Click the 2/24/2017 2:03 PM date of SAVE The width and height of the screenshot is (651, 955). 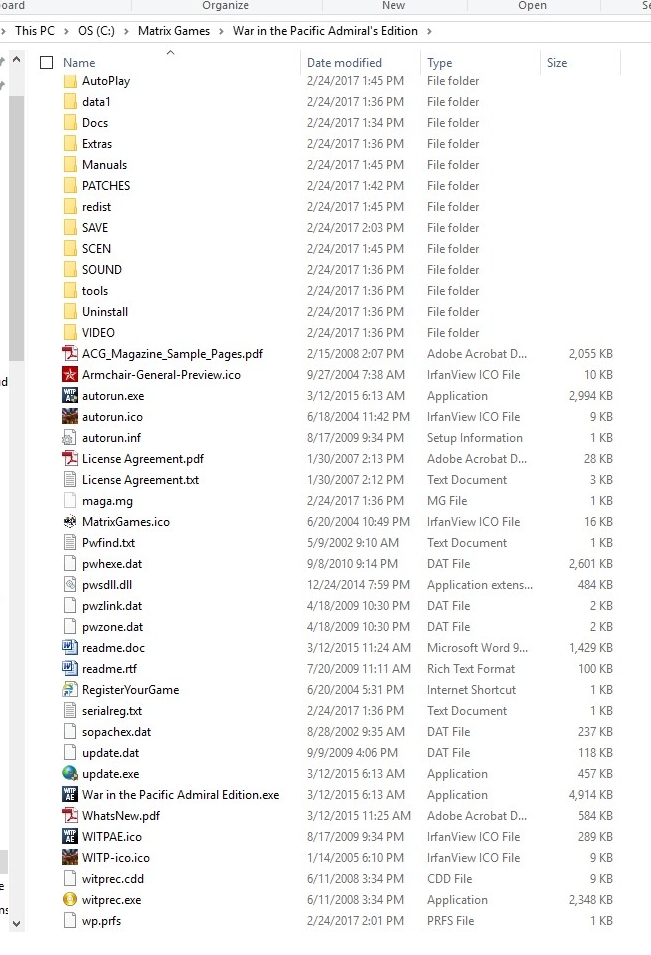coord(355,228)
